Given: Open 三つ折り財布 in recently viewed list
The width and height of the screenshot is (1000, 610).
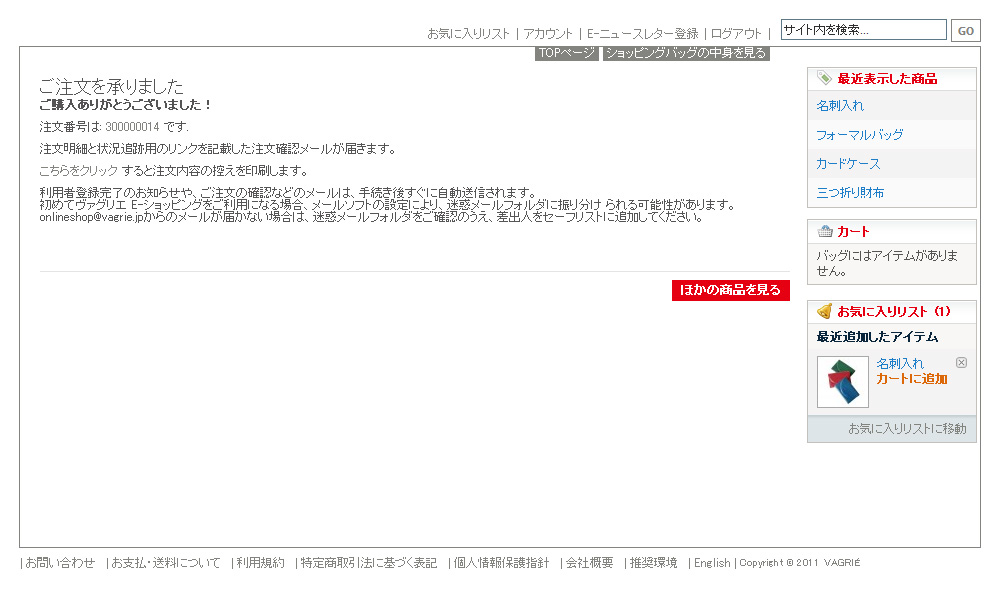Looking at the screenshot, I should point(850,193).
